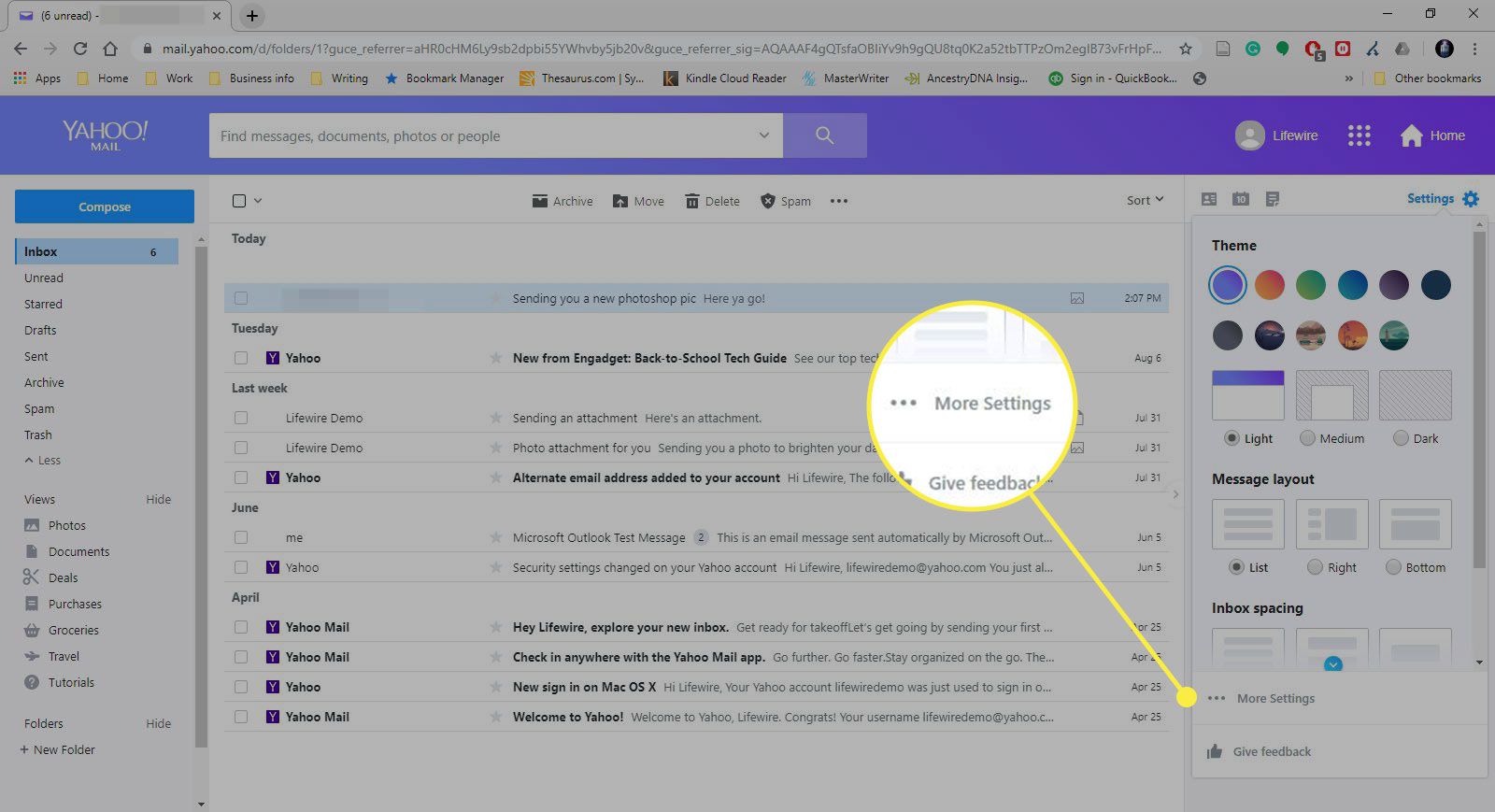Image resolution: width=1495 pixels, height=812 pixels.
Task: Open the Travel view
Action: [64, 656]
